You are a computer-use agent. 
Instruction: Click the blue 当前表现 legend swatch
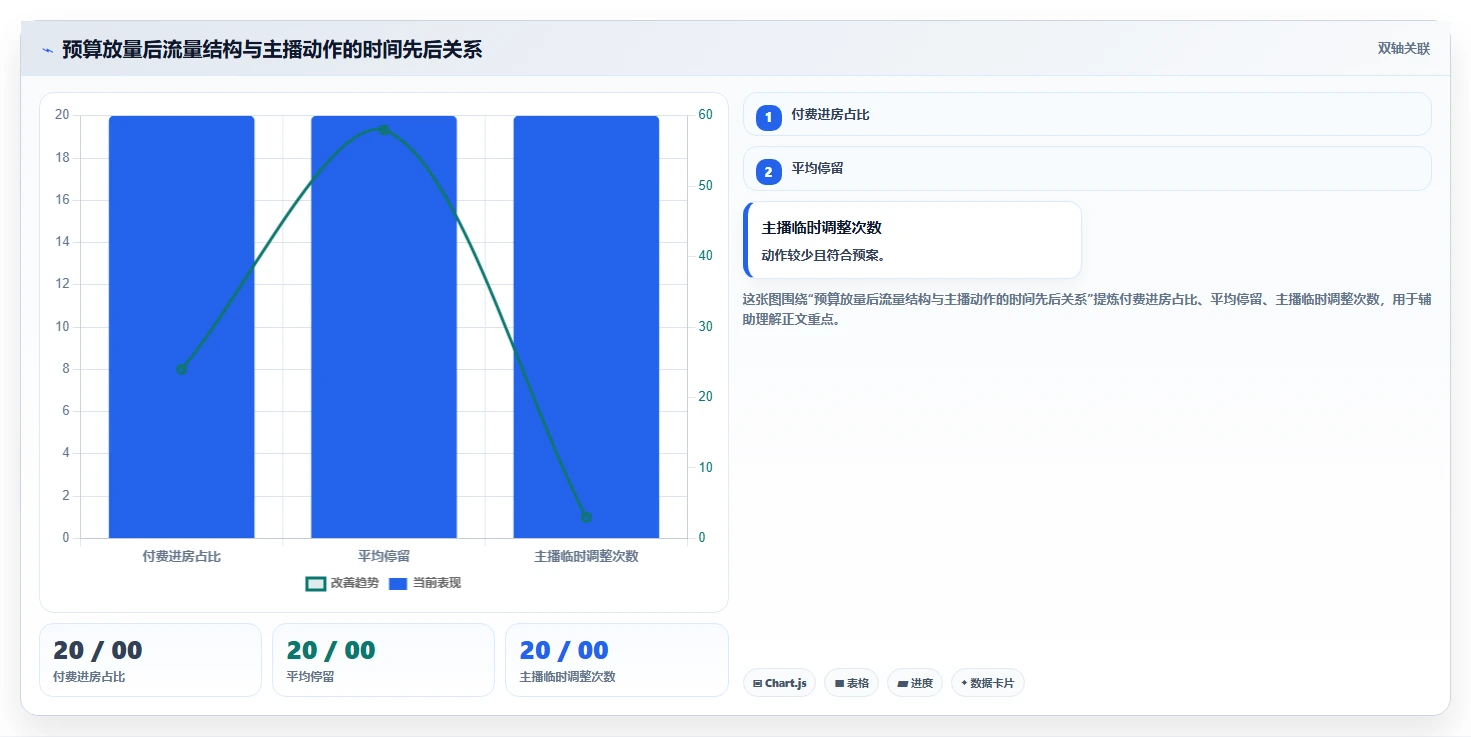coord(398,584)
